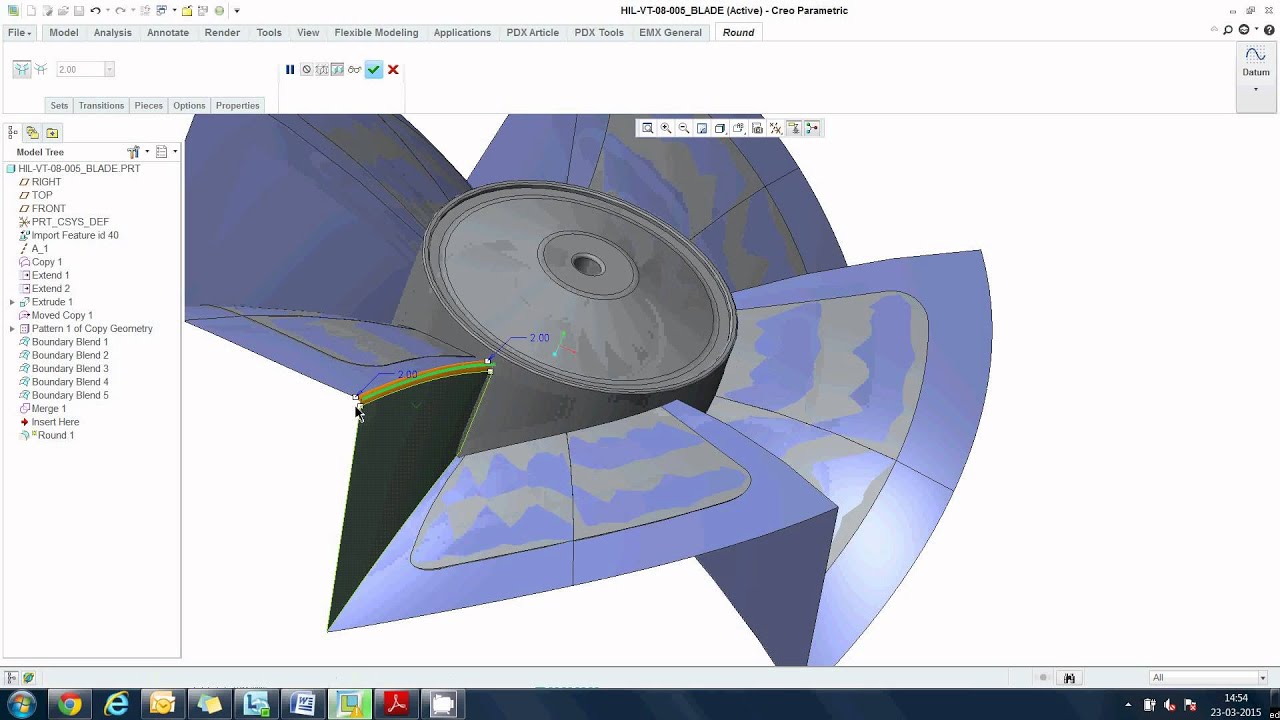Click the Save icon in quick access toolbar

(78, 10)
